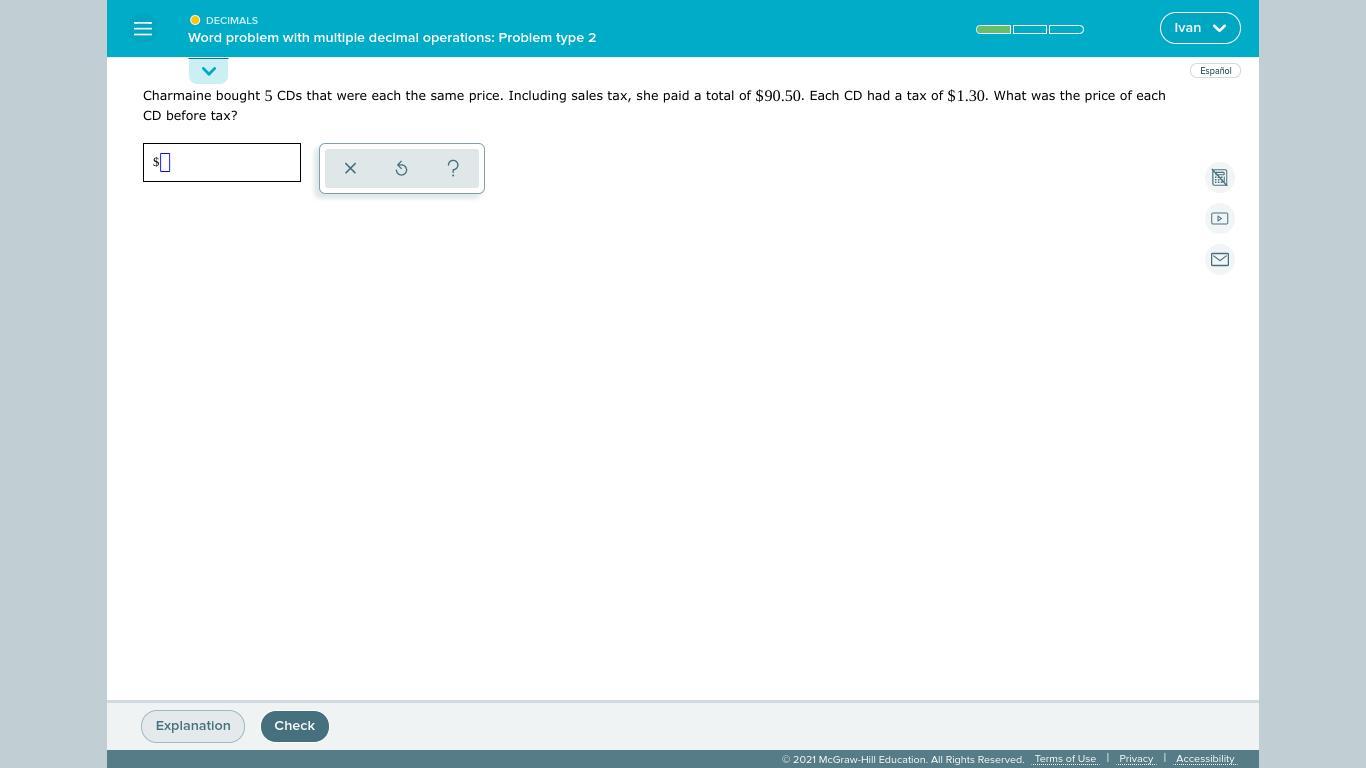Open the Accessibility link
Screen dimensions: 1366x768
pyautogui.click(x=1205, y=759)
